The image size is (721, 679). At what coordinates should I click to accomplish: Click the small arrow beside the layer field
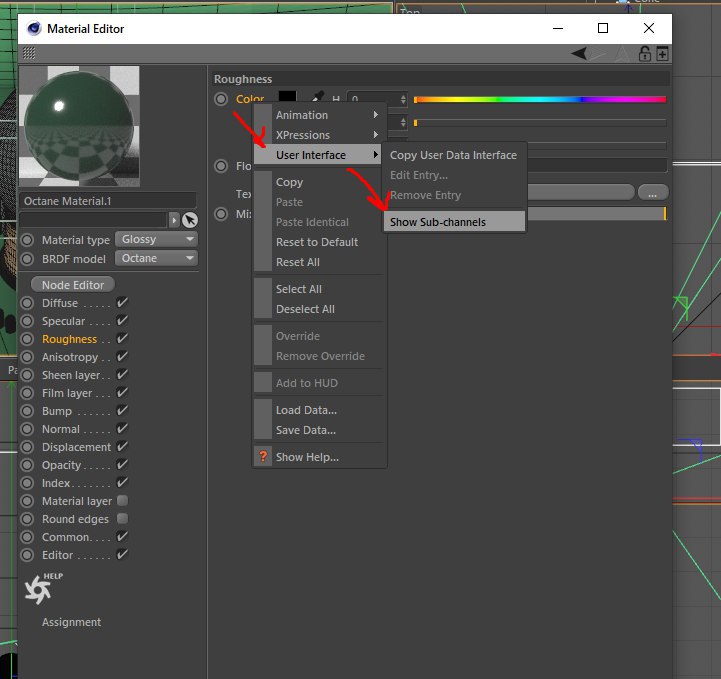(x=174, y=220)
